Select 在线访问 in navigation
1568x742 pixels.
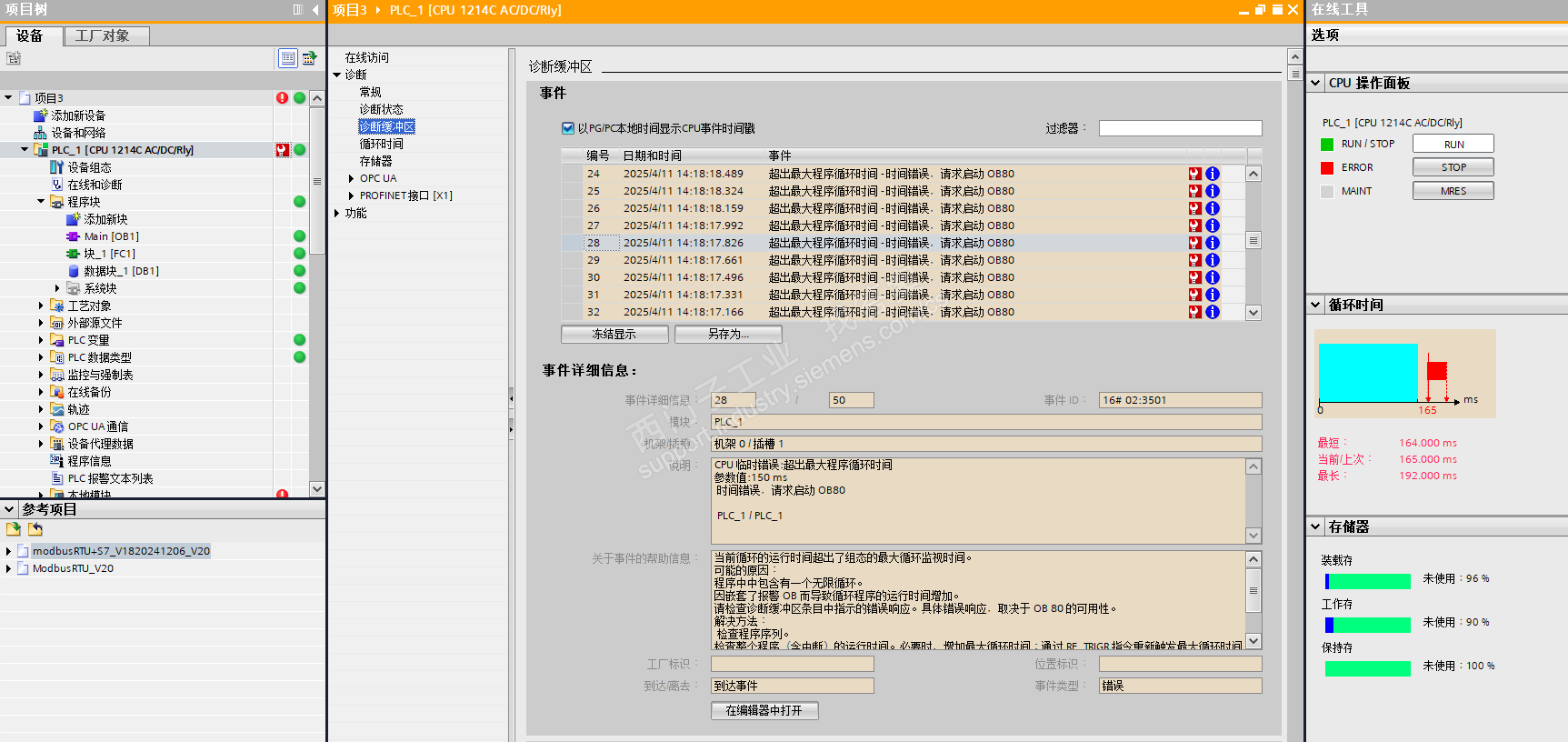click(x=366, y=57)
